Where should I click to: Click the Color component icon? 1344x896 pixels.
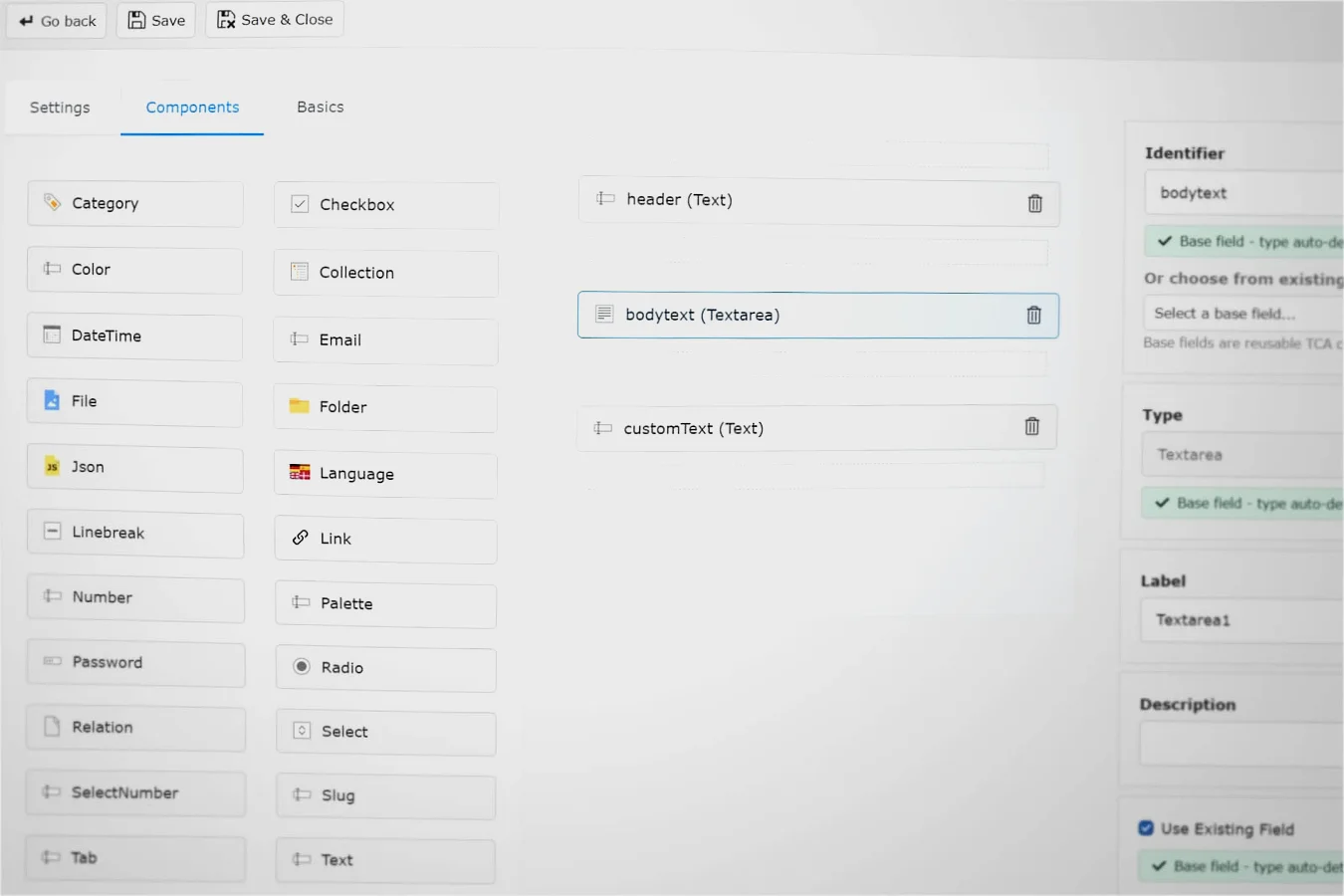53,269
